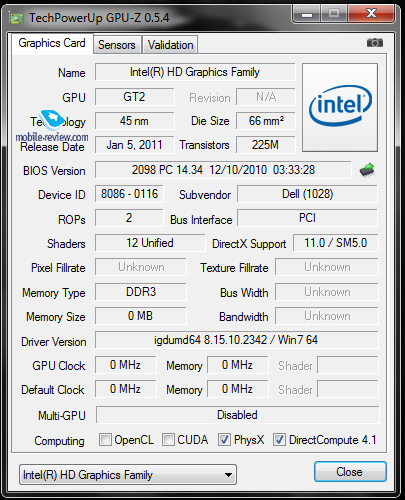This screenshot has height=500, width=405.
Task: Uncheck the DirectCompute 4.1 checkbox
Action: pyautogui.click(x=279, y=440)
